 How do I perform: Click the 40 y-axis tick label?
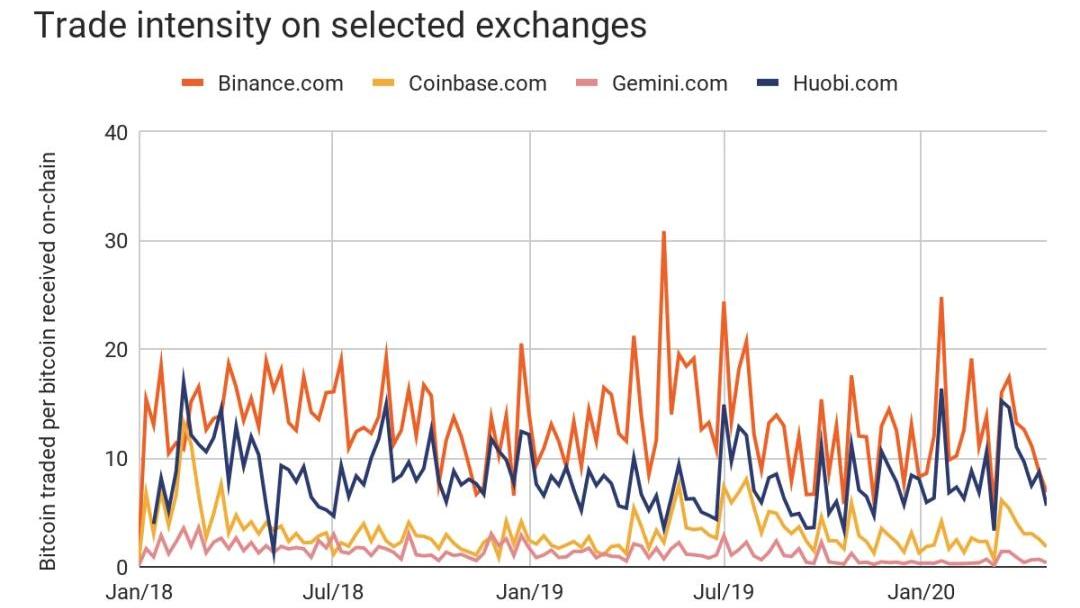[116, 133]
